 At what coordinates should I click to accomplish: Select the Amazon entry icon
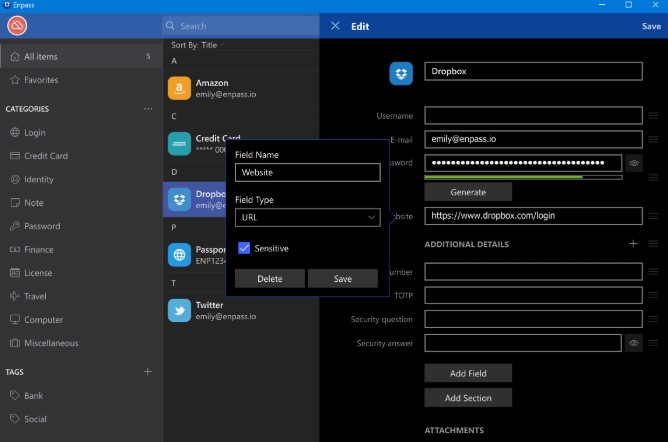180,89
